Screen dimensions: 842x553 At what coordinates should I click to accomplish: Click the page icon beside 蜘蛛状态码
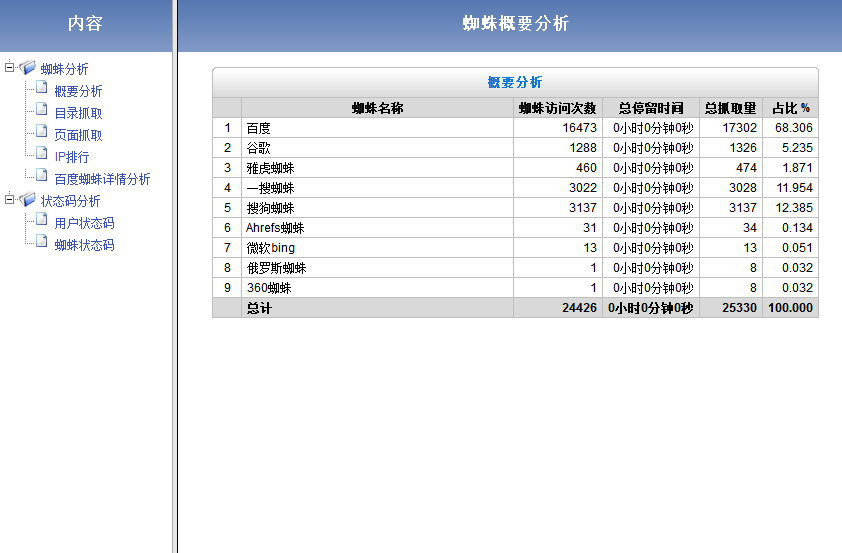click(42, 241)
